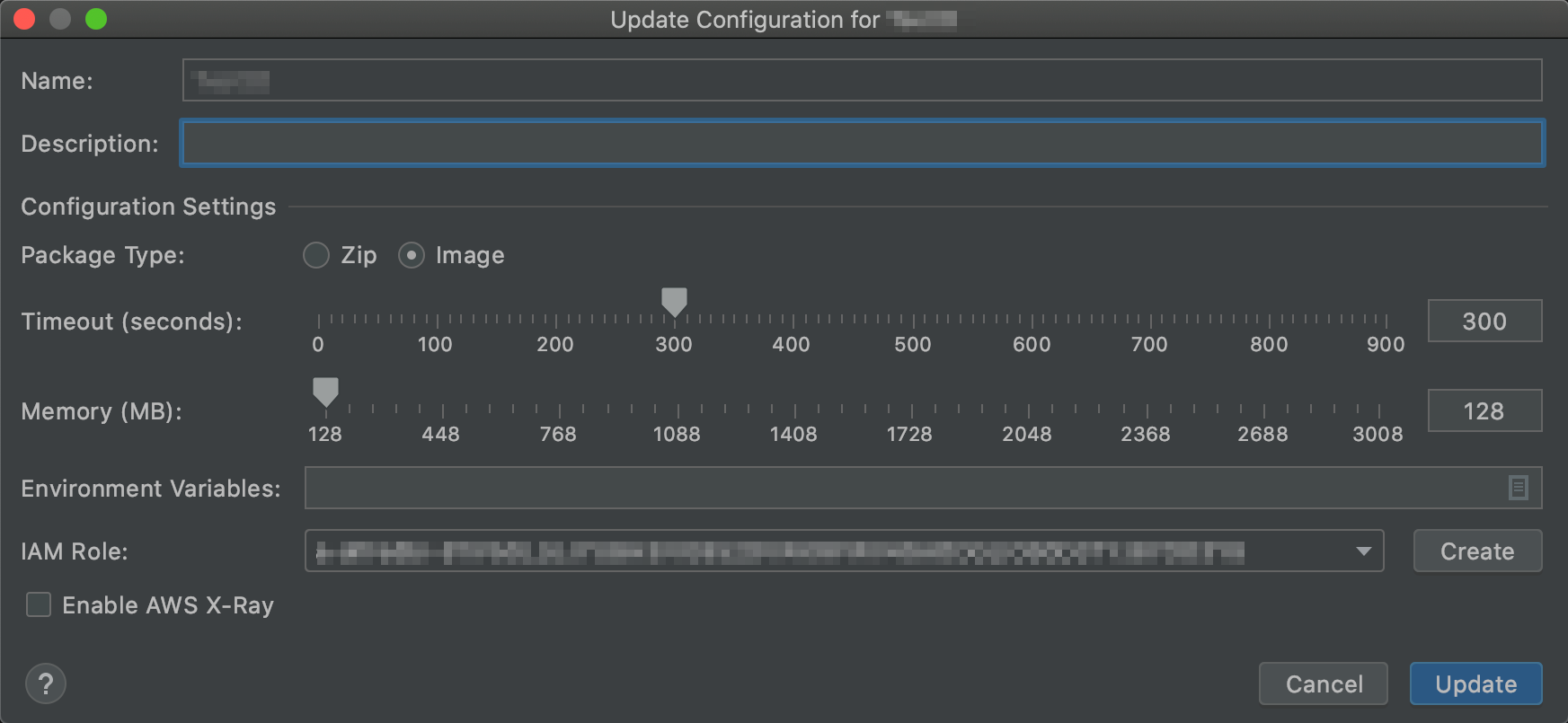Click the 3008 memory tick label
The image size is (1568, 723).
(1378, 434)
